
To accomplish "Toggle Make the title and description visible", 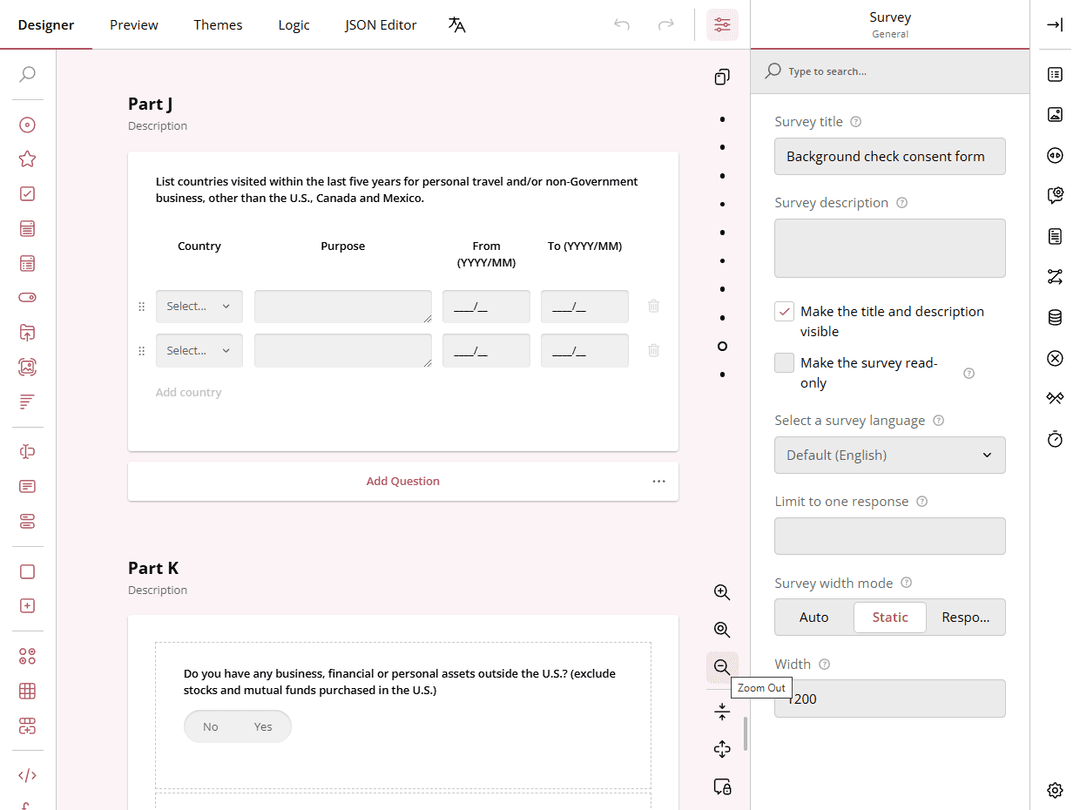I will [x=784, y=311].
